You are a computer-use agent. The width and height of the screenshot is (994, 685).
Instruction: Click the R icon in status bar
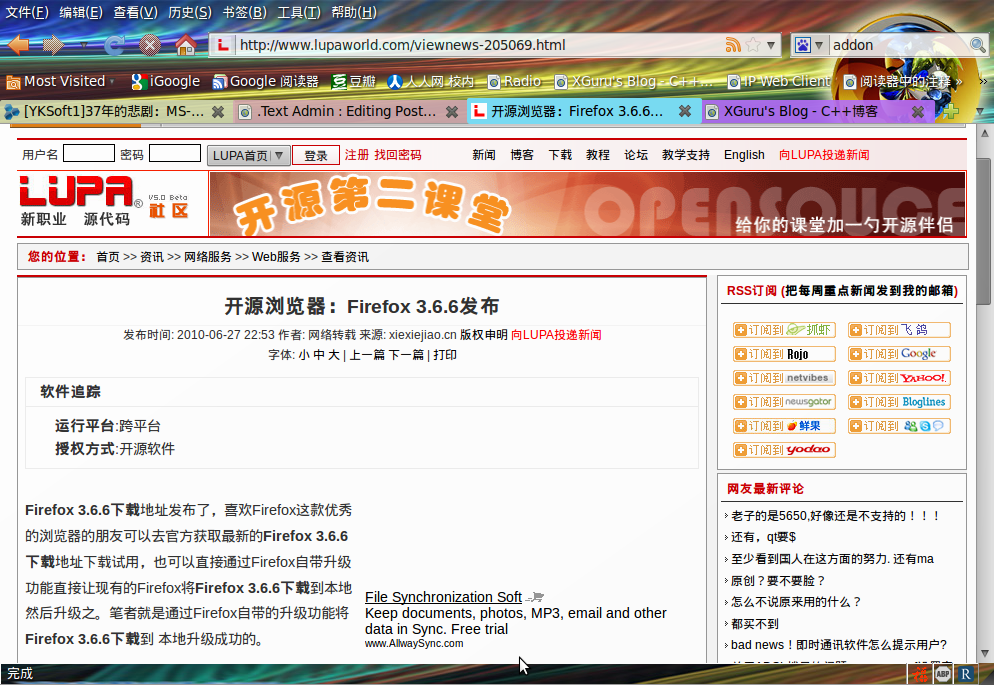click(x=965, y=674)
